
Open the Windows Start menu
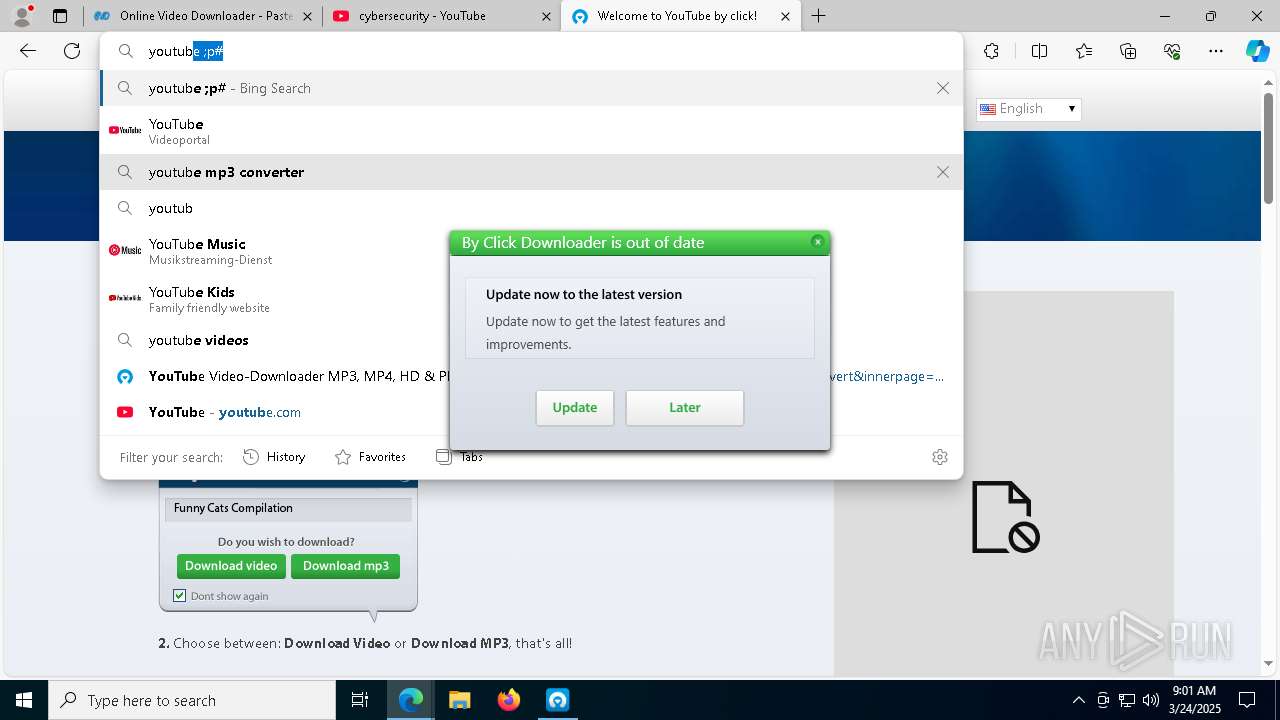[x=24, y=700]
